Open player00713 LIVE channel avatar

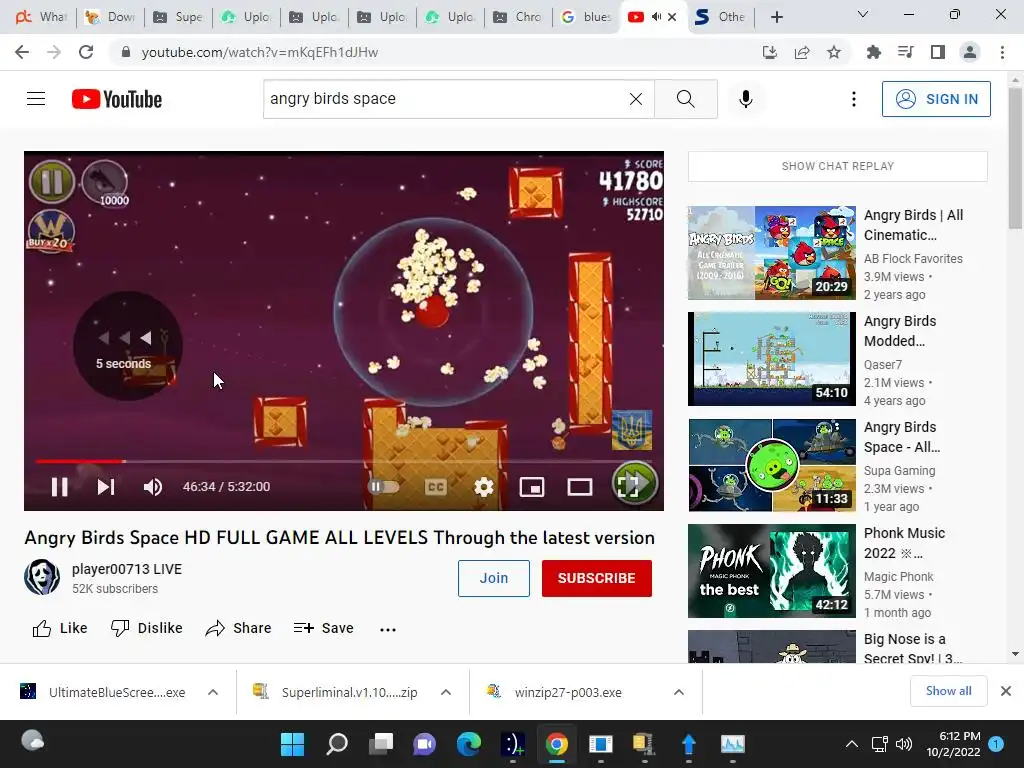point(42,577)
